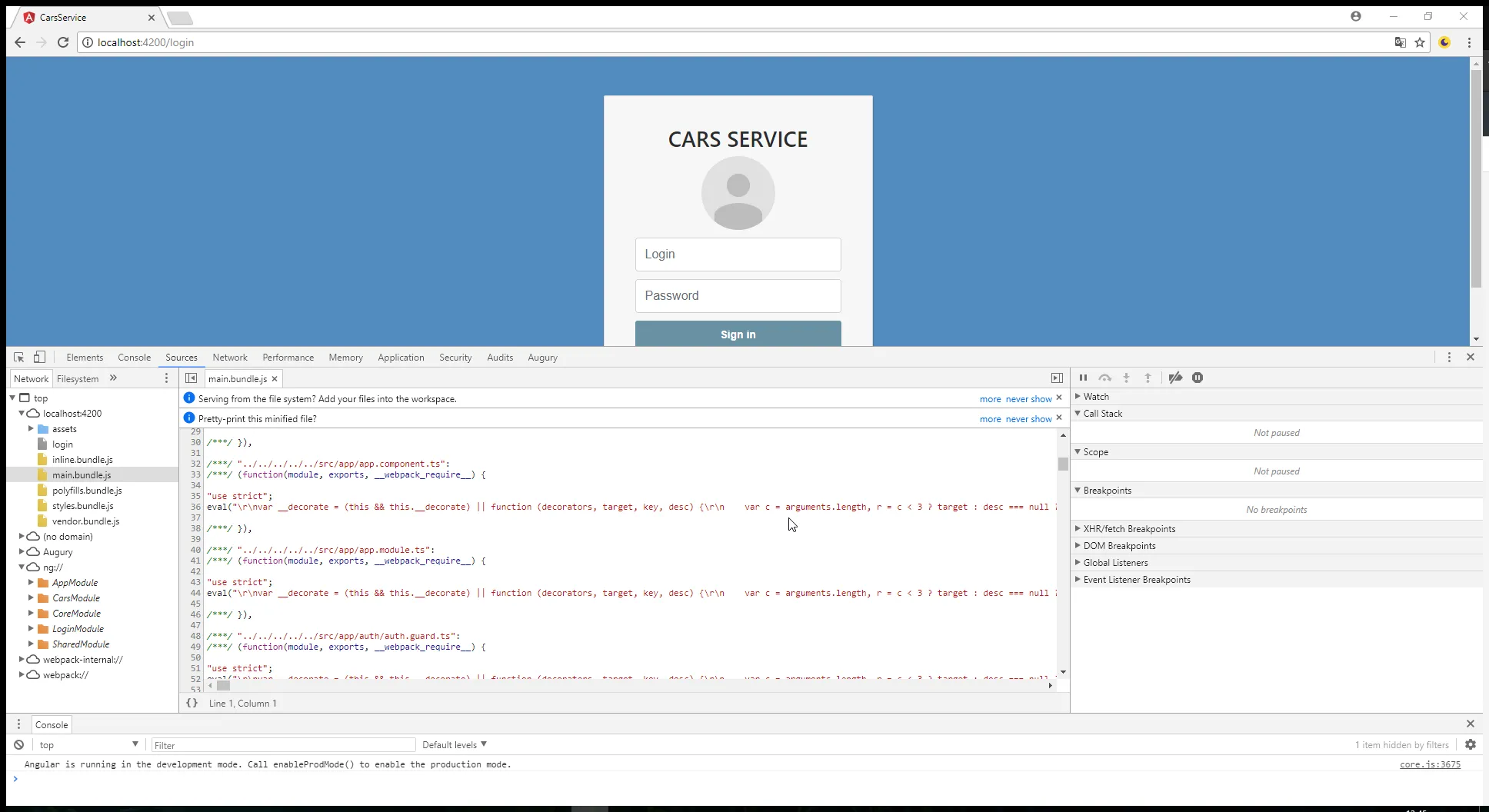Screen dimensions: 1489x812
Task: Click the page vertical scrollbar thumb
Action: click(x=1476, y=181)
